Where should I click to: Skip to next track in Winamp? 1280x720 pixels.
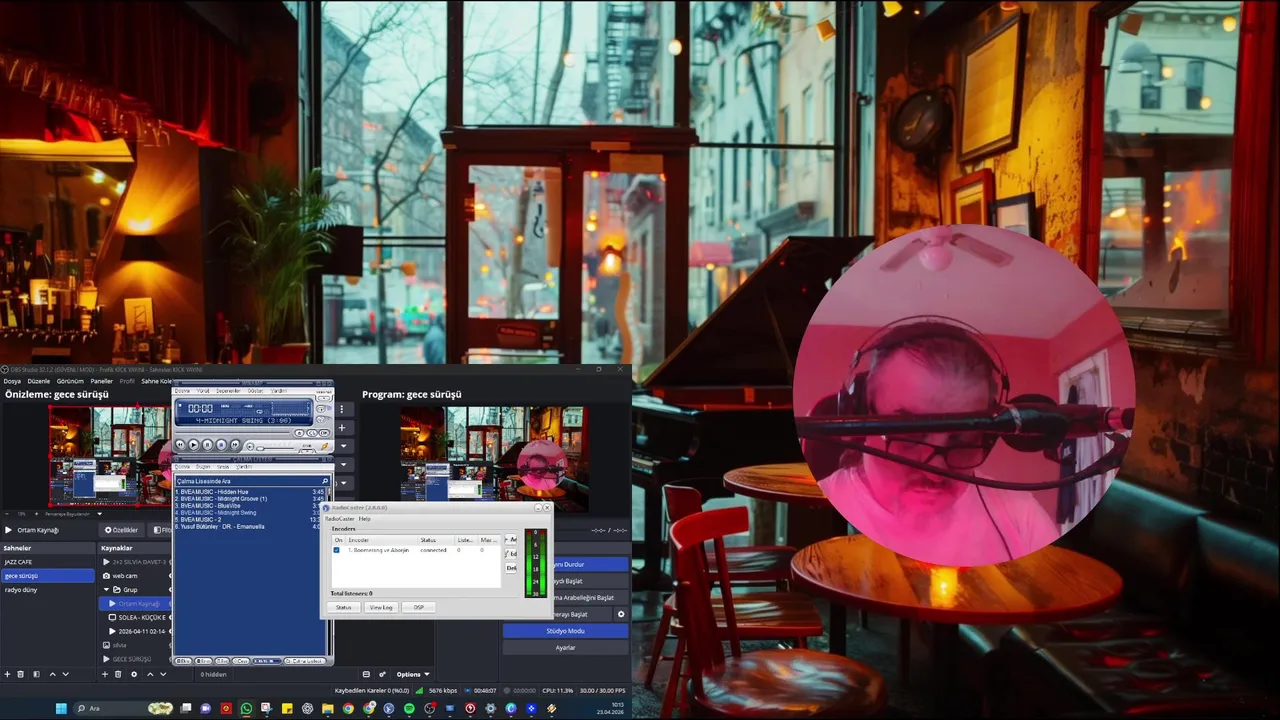pos(235,445)
